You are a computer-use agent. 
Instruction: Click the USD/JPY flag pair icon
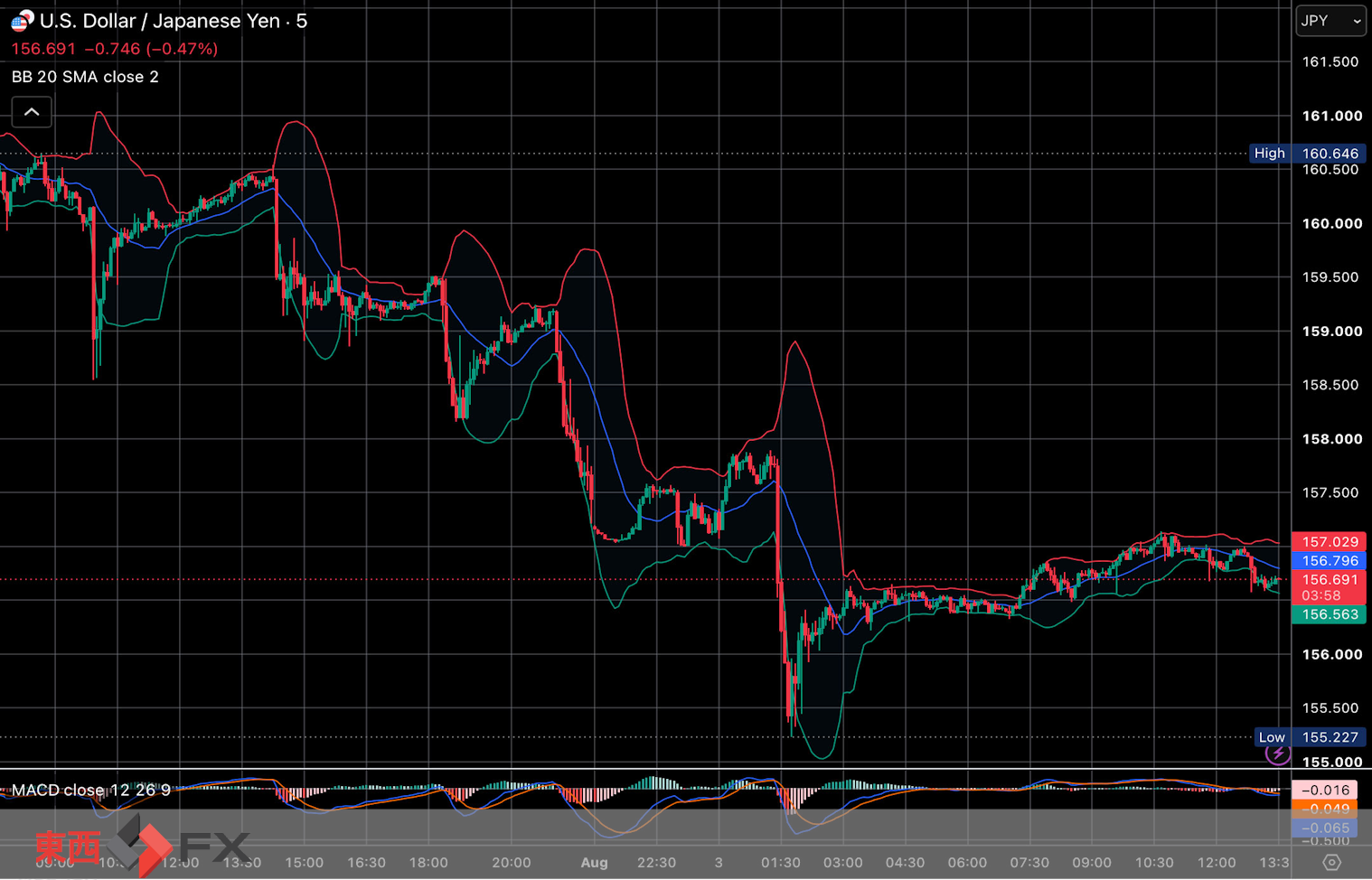[x=22, y=21]
